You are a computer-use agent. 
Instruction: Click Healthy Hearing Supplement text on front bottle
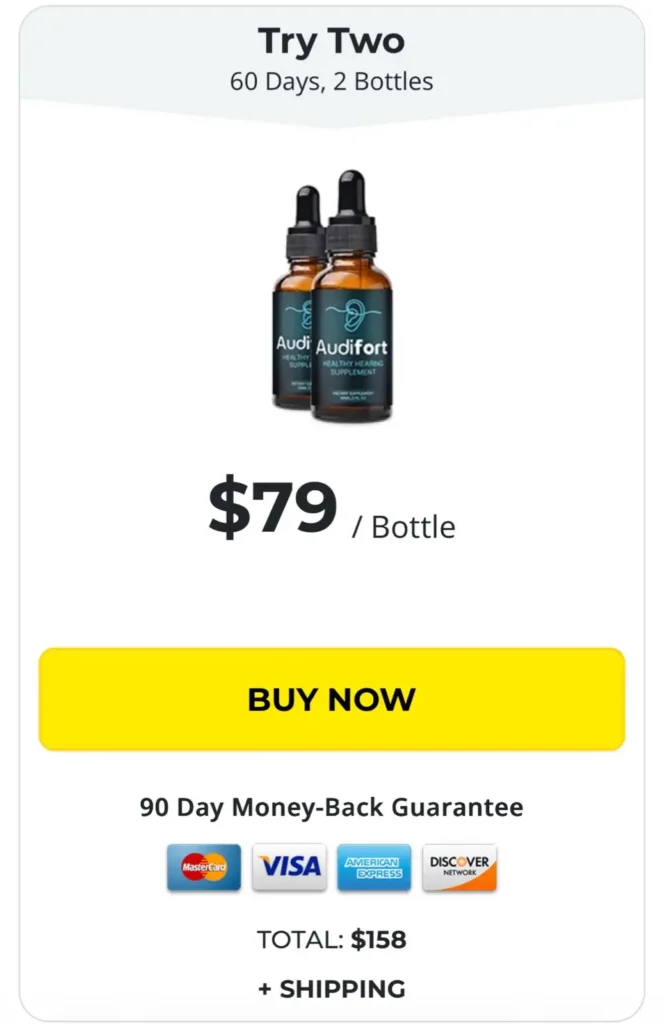click(x=353, y=367)
